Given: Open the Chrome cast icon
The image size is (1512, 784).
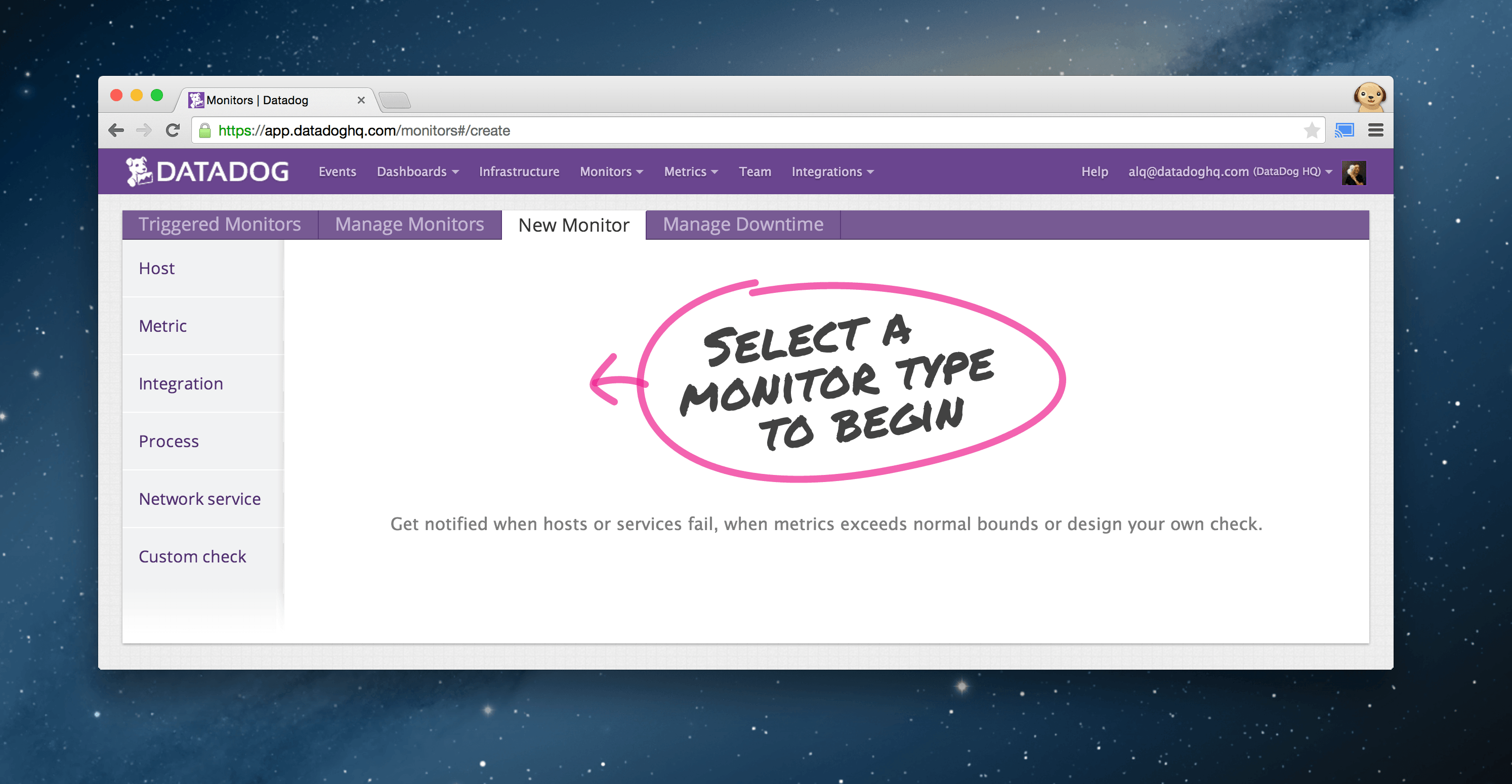Looking at the screenshot, I should click(1344, 130).
